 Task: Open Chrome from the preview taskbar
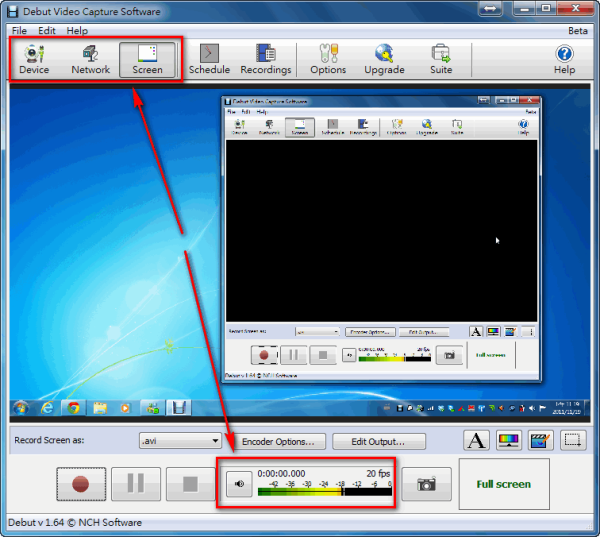click(x=73, y=408)
